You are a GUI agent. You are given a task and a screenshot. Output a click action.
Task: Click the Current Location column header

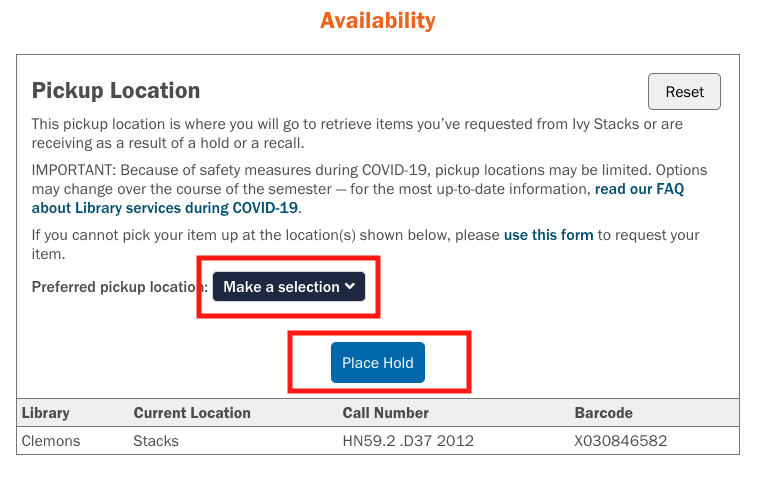[x=192, y=413]
